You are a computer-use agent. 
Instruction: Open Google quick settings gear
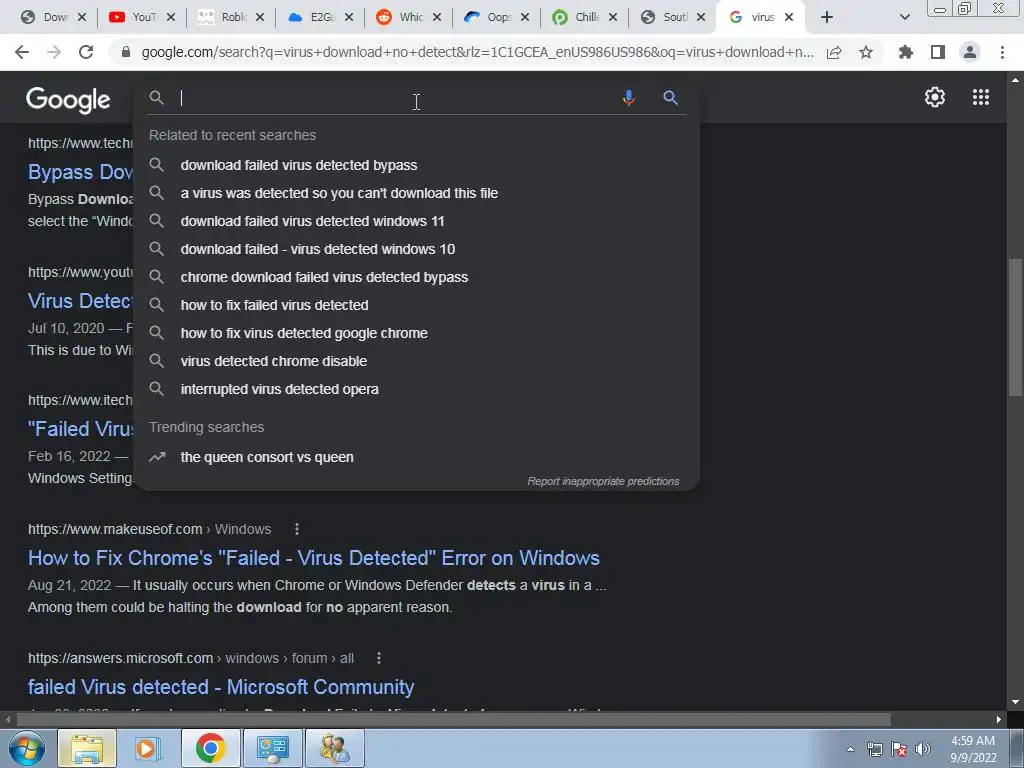click(935, 97)
